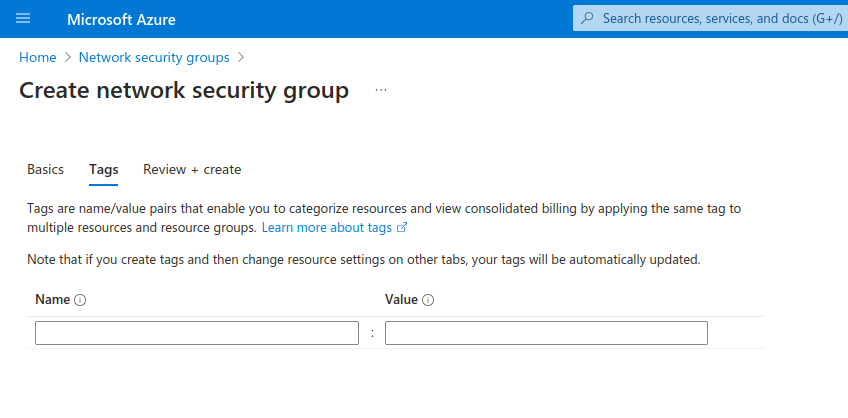The width and height of the screenshot is (848, 418).
Task: Navigate to Home in the breadcrumb
Action: pyautogui.click(x=37, y=58)
